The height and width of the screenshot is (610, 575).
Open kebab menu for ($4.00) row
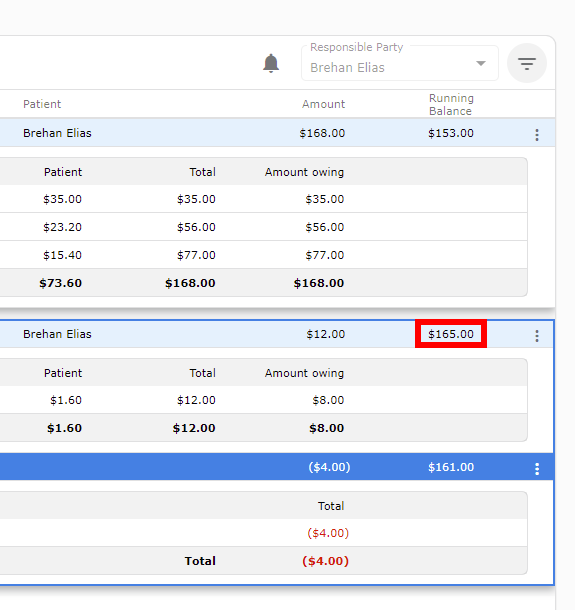click(537, 469)
